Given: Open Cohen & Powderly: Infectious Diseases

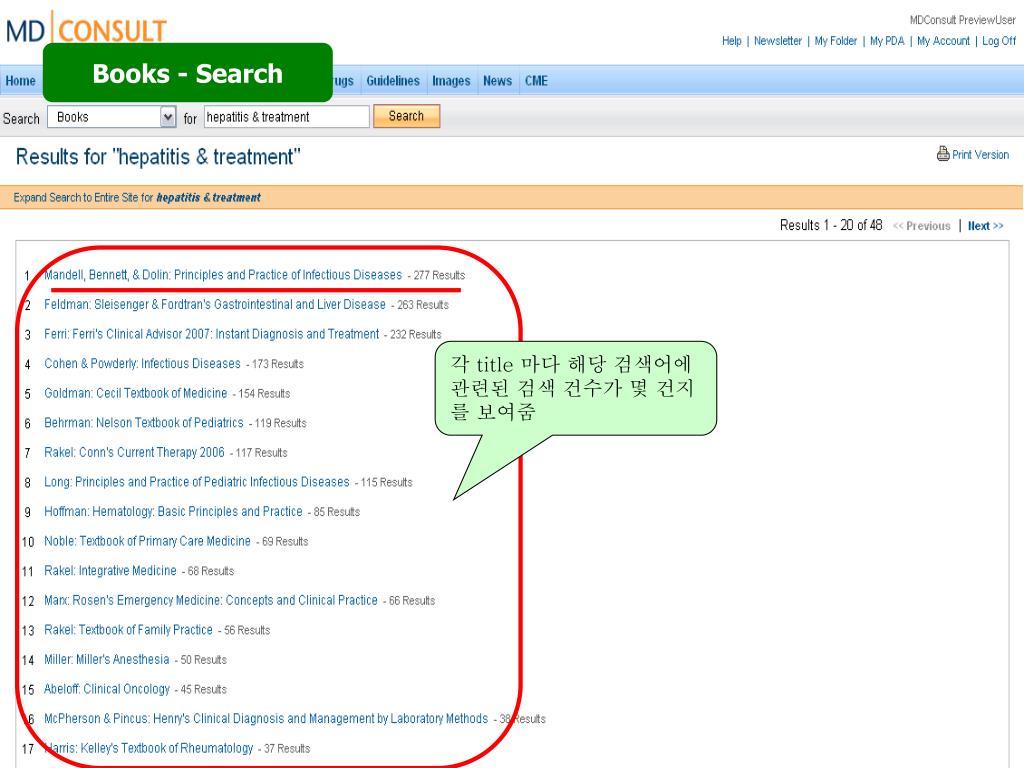Looking at the screenshot, I should pos(142,363).
